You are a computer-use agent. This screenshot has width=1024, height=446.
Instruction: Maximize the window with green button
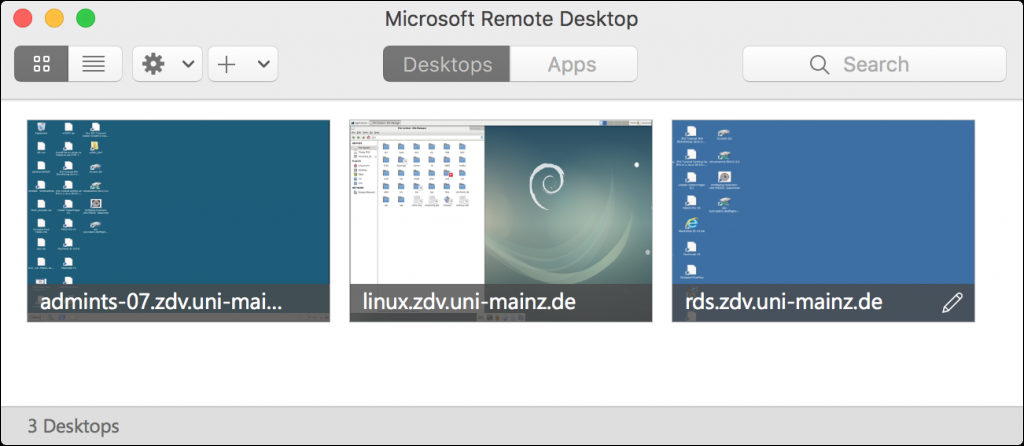pos(86,18)
